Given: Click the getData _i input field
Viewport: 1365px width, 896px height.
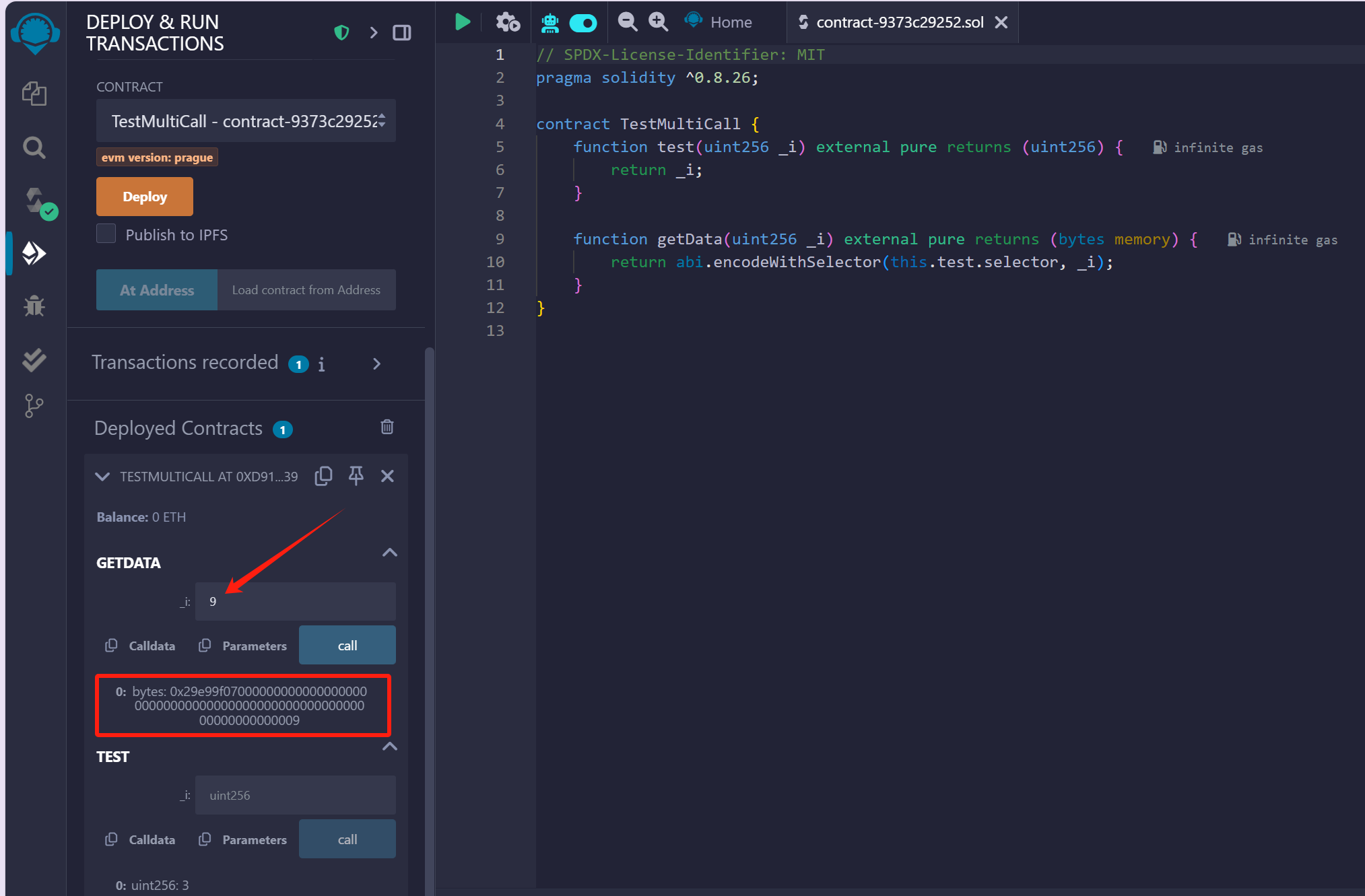Looking at the screenshot, I should pos(296,602).
